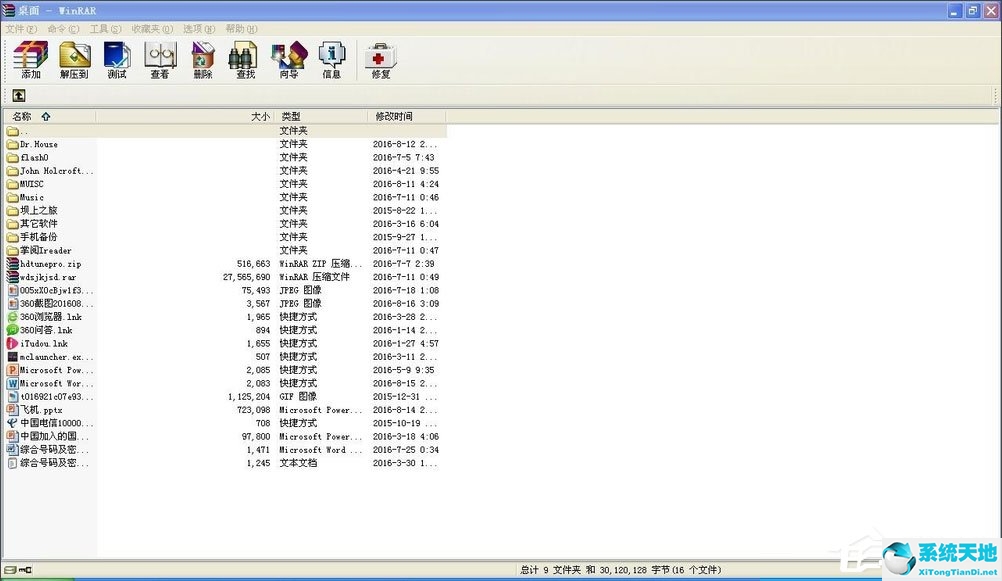Open the 命令 (Commands) menu
The width and height of the screenshot is (1002, 581).
click(x=63, y=29)
